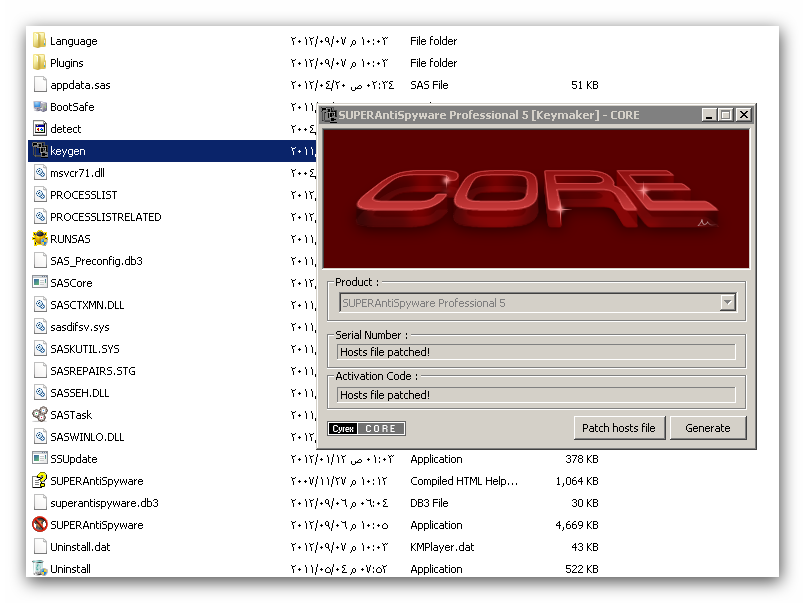The width and height of the screenshot is (805, 603).
Task: Click the Keymaker title bar icon
Action: pos(329,115)
